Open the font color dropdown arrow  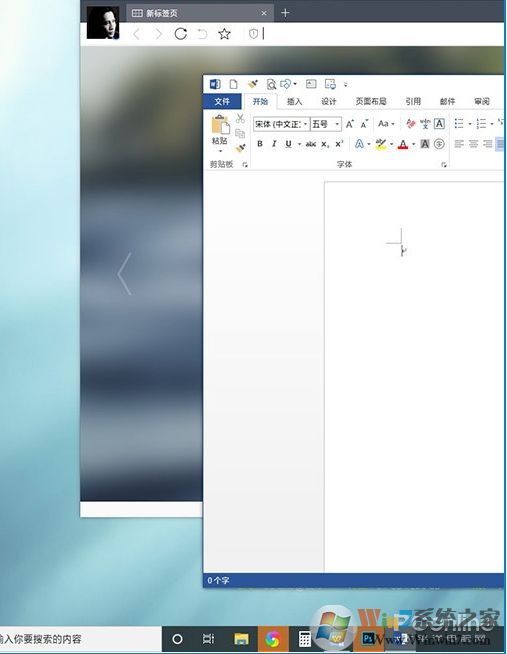click(414, 144)
